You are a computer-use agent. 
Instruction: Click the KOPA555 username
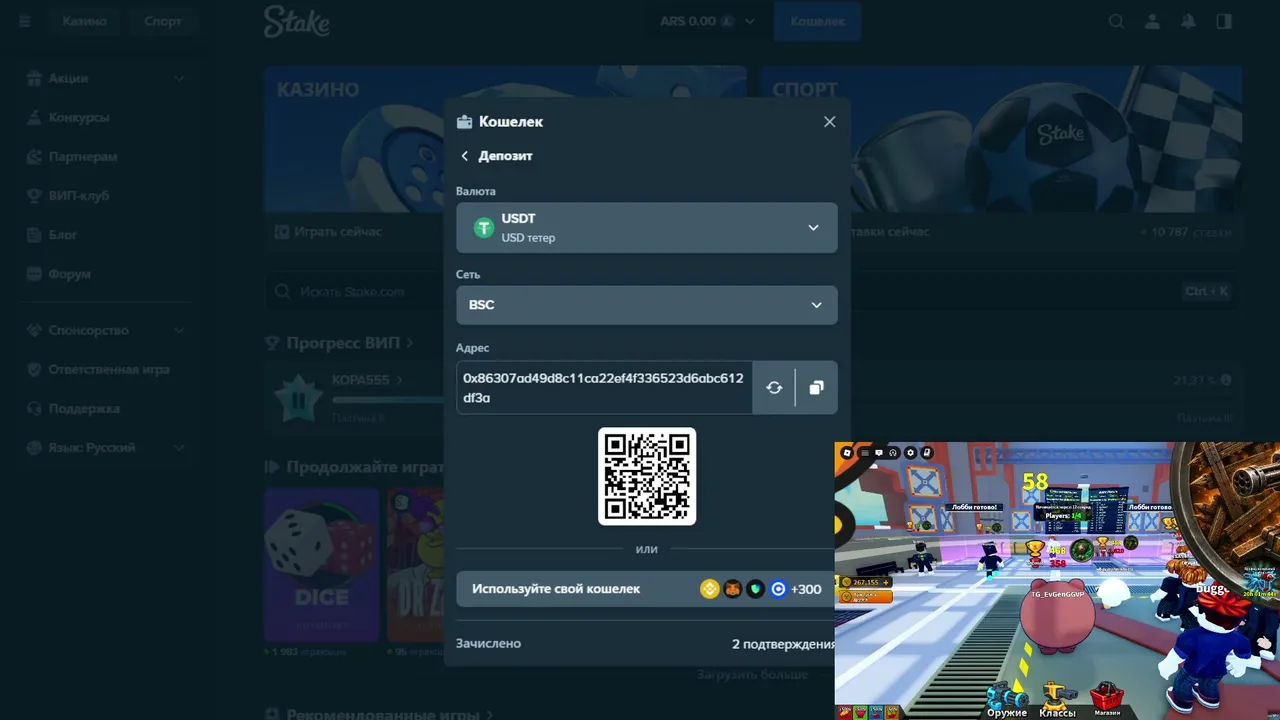point(361,380)
